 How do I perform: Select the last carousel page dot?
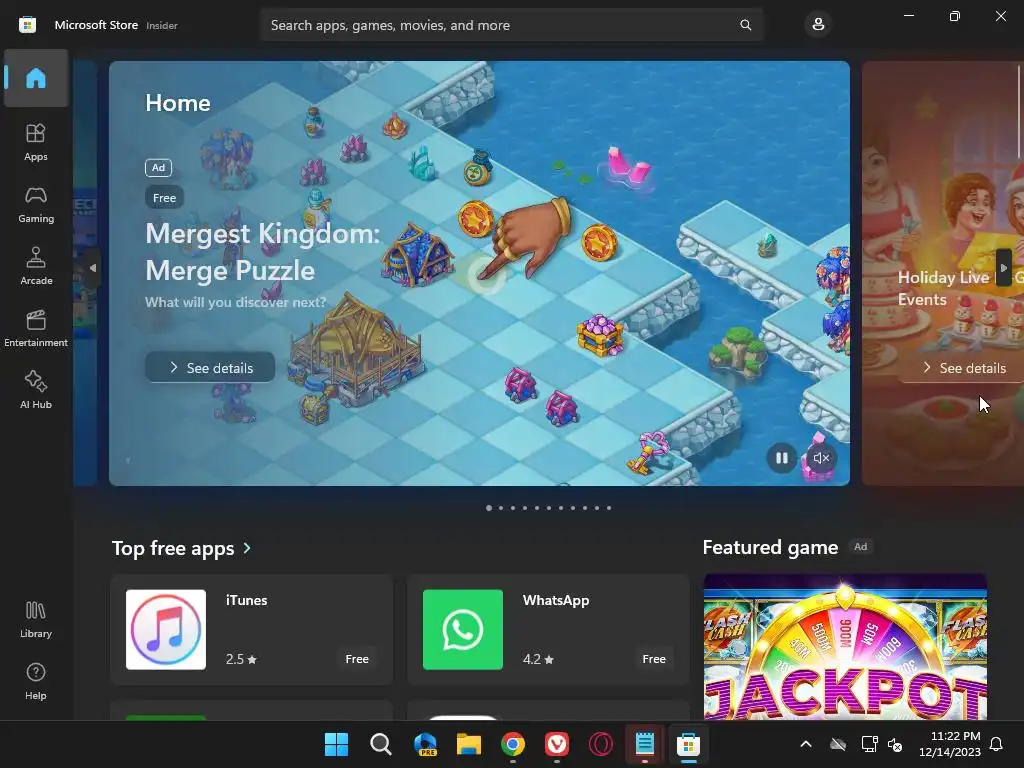pos(609,507)
